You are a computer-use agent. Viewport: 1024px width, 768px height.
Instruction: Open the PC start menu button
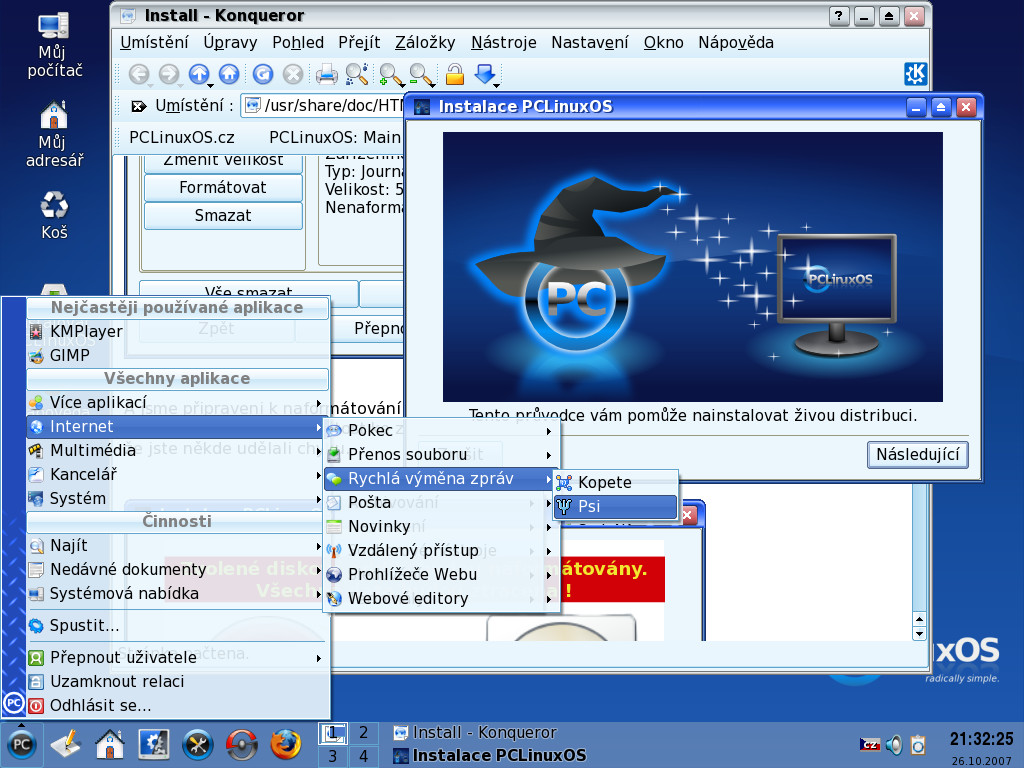[22, 744]
